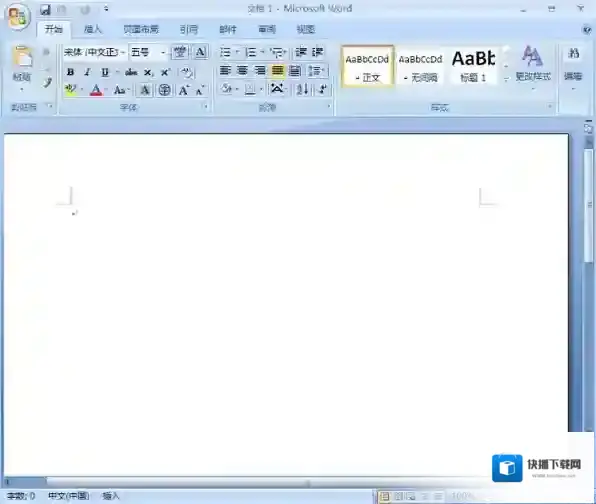The width and height of the screenshot is (596, 504).
Task: Set align left paragraph alignment
Action: pyautogui.click(x=225, y=71)
